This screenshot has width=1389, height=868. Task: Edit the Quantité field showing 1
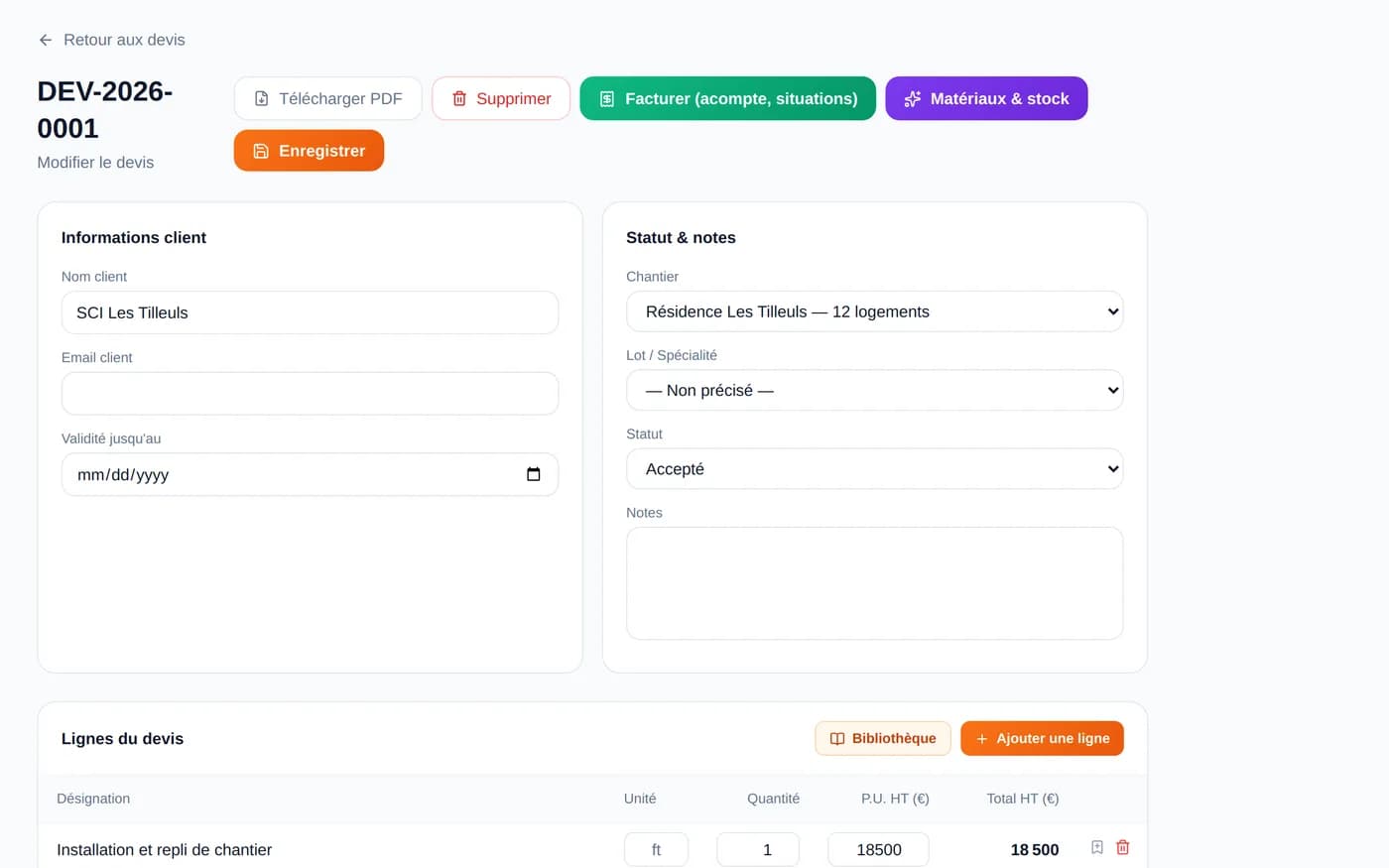pyautogui.click(x=758, y=849)
